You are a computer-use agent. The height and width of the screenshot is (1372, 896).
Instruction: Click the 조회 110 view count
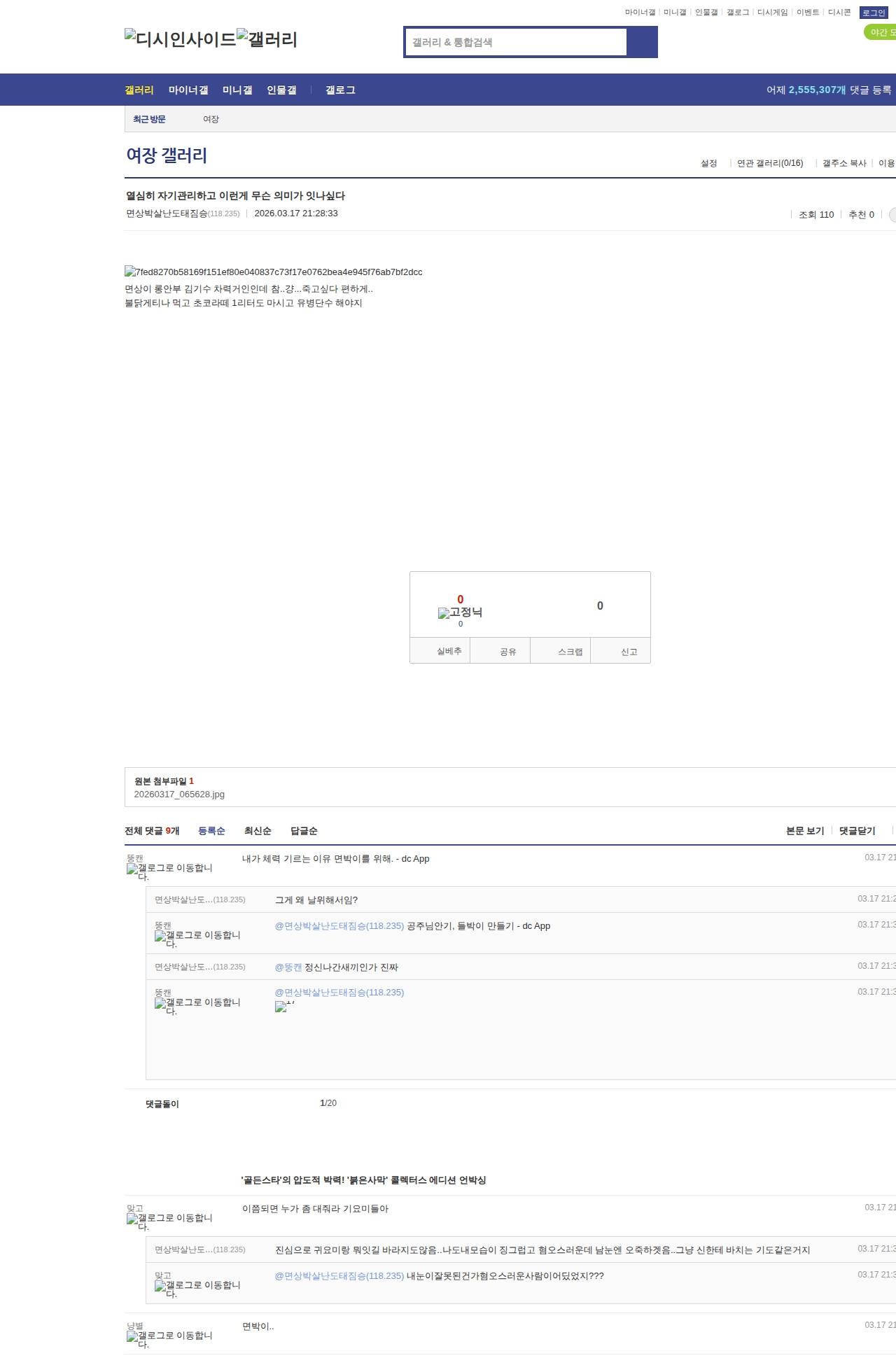click(x=816, y=215)
